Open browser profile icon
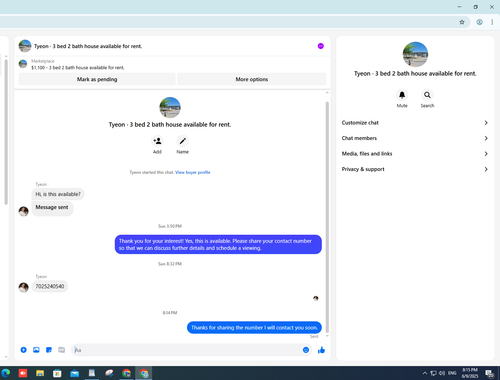500x380 pixels. [479, 22]
